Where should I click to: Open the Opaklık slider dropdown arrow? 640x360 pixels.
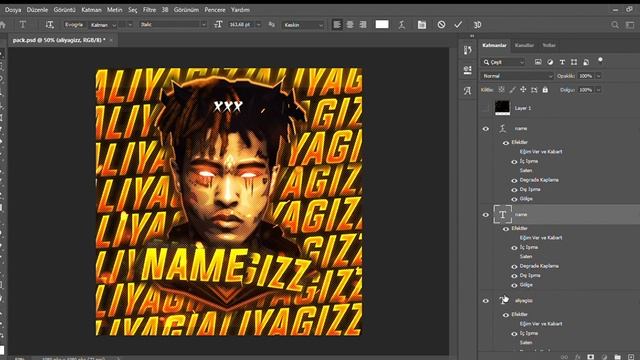click(598, 76)
